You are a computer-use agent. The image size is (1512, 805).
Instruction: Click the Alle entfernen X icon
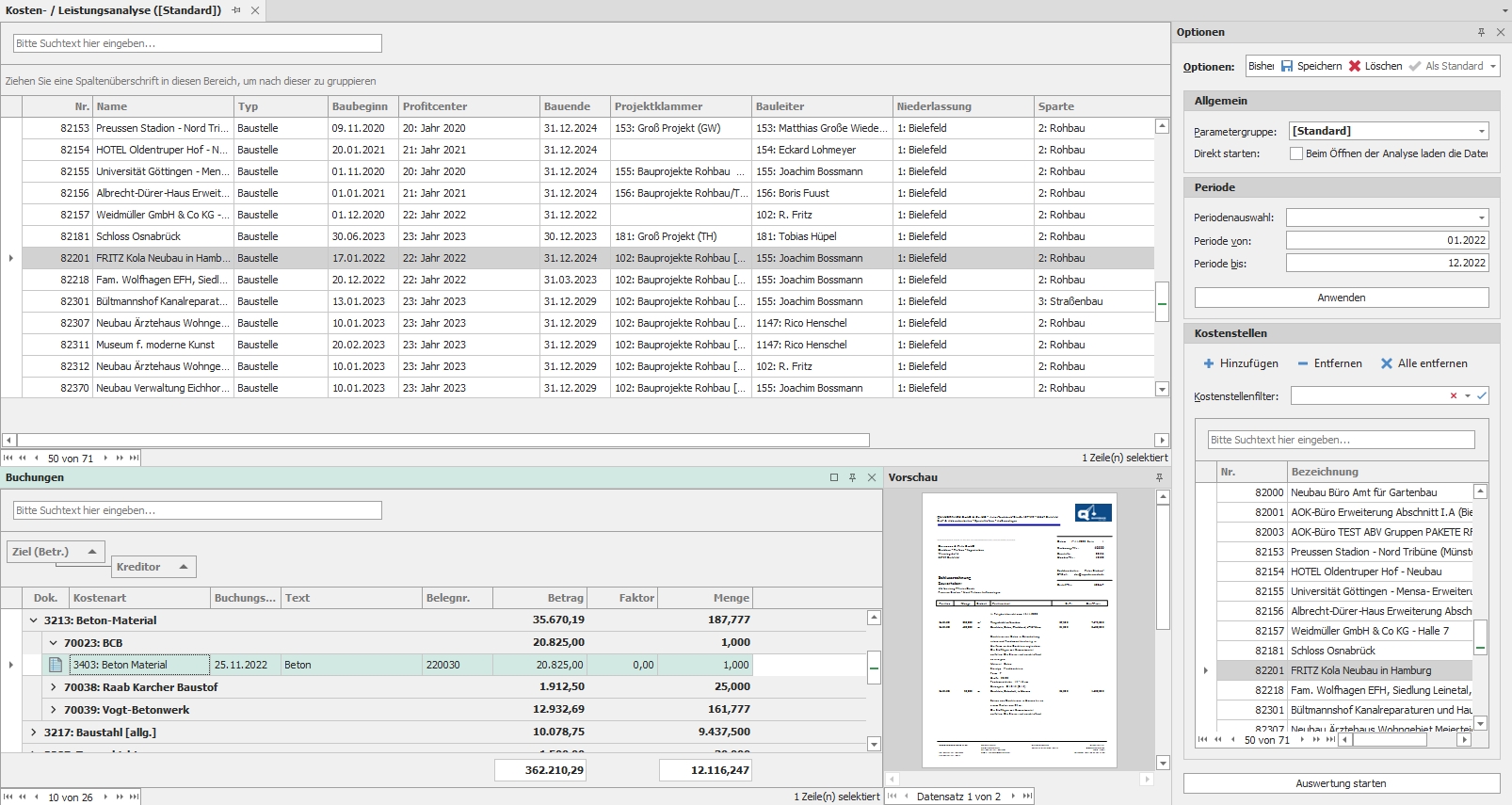pyautogui.click(x=1386, y=363)
